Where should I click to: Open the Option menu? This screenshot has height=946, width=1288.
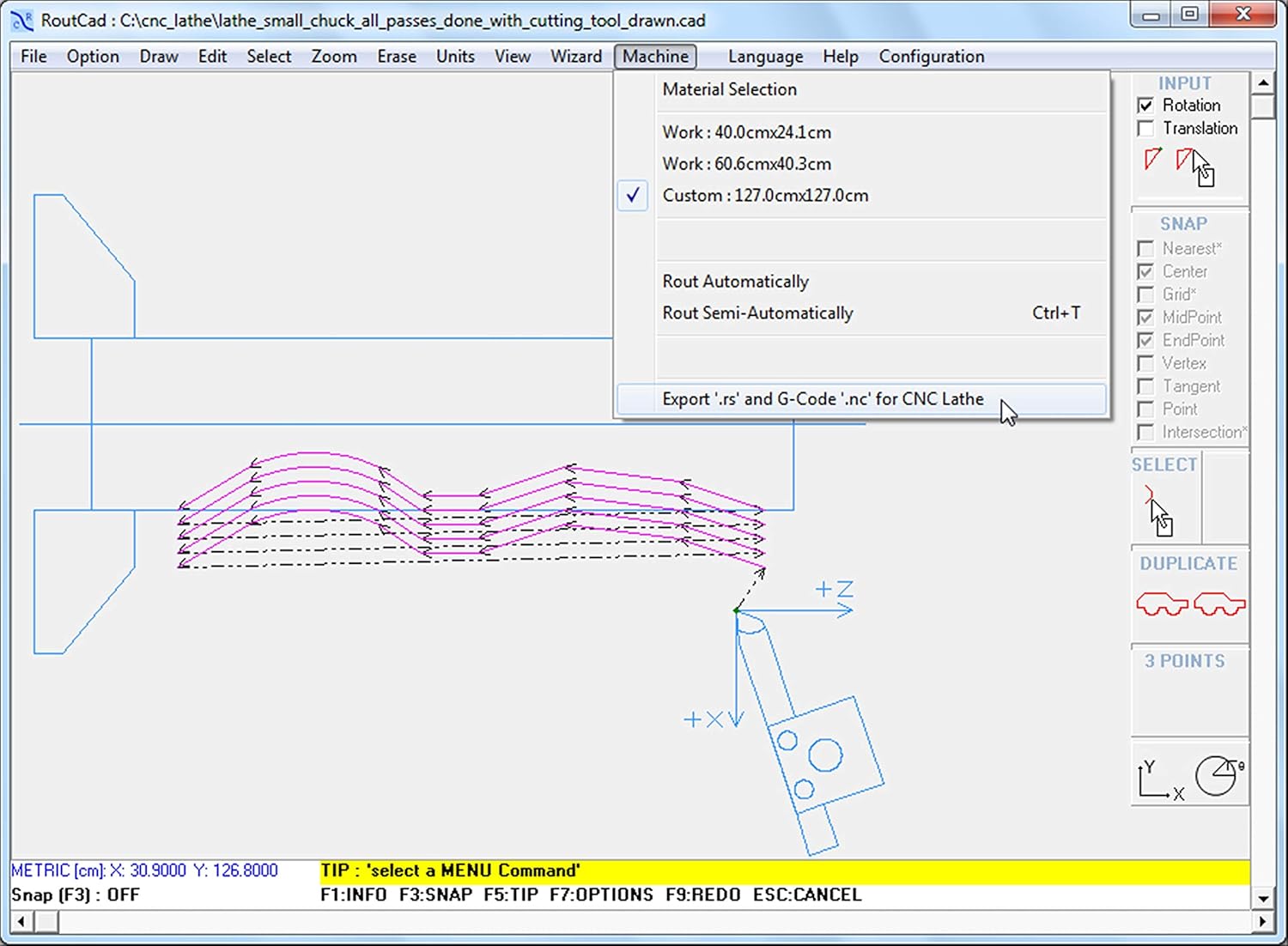point(93,57)
